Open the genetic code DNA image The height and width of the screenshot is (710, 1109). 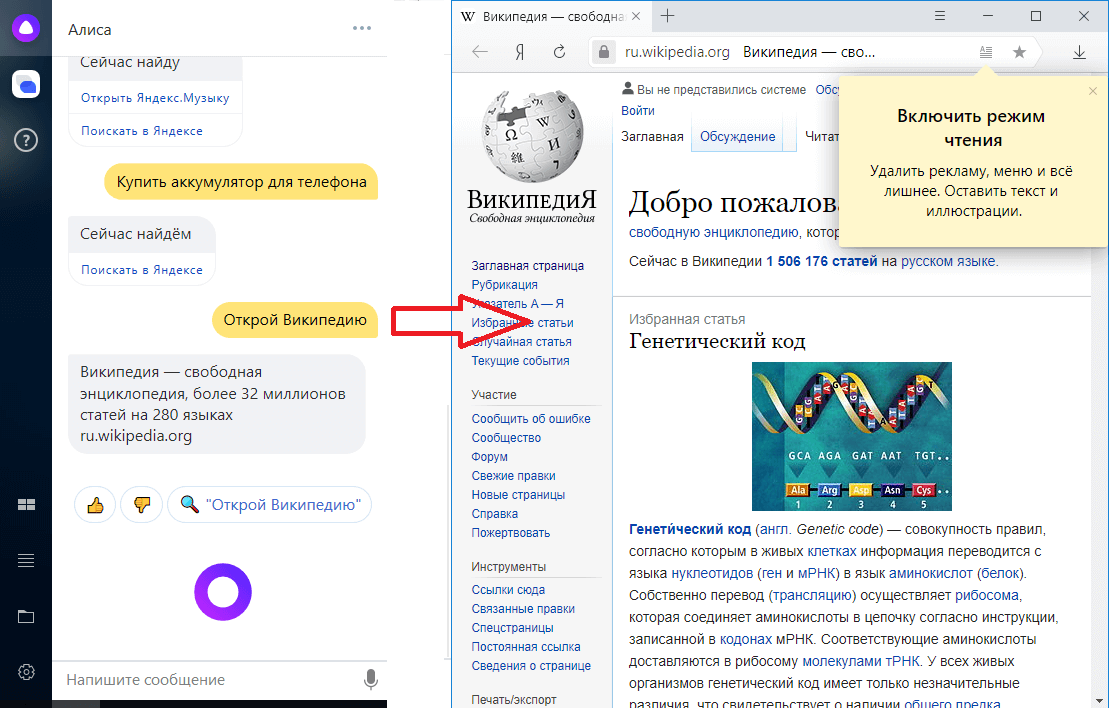852,436
